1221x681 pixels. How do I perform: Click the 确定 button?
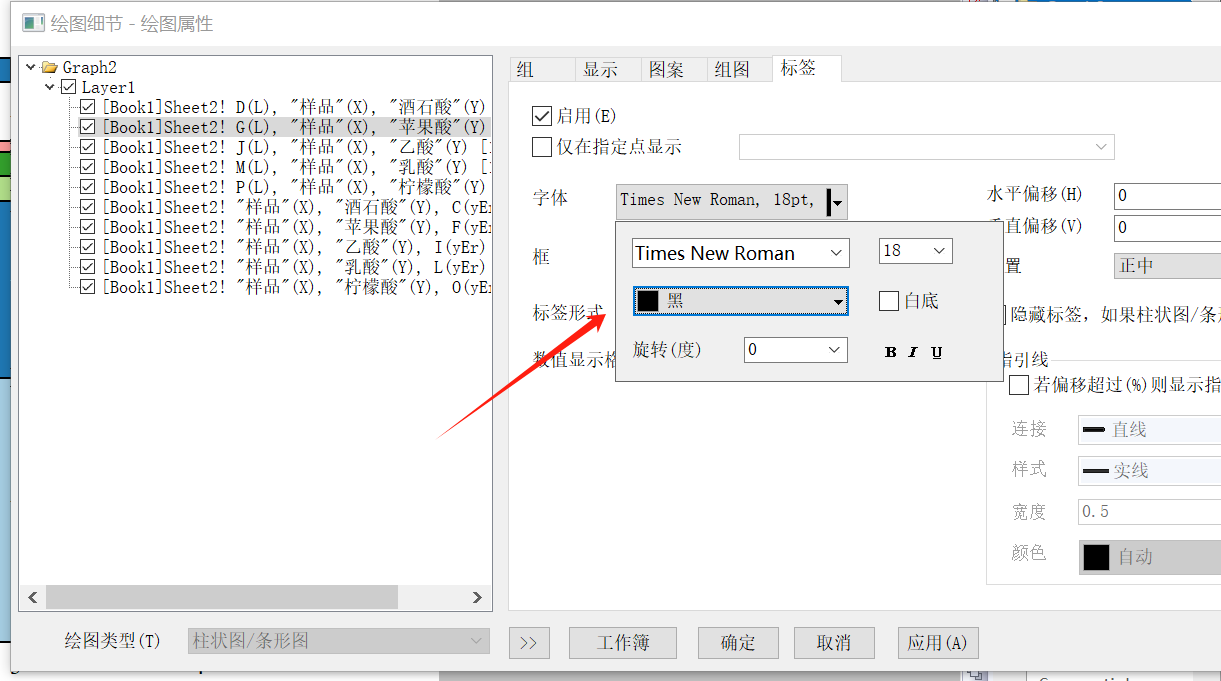click(x=738, y=643)
